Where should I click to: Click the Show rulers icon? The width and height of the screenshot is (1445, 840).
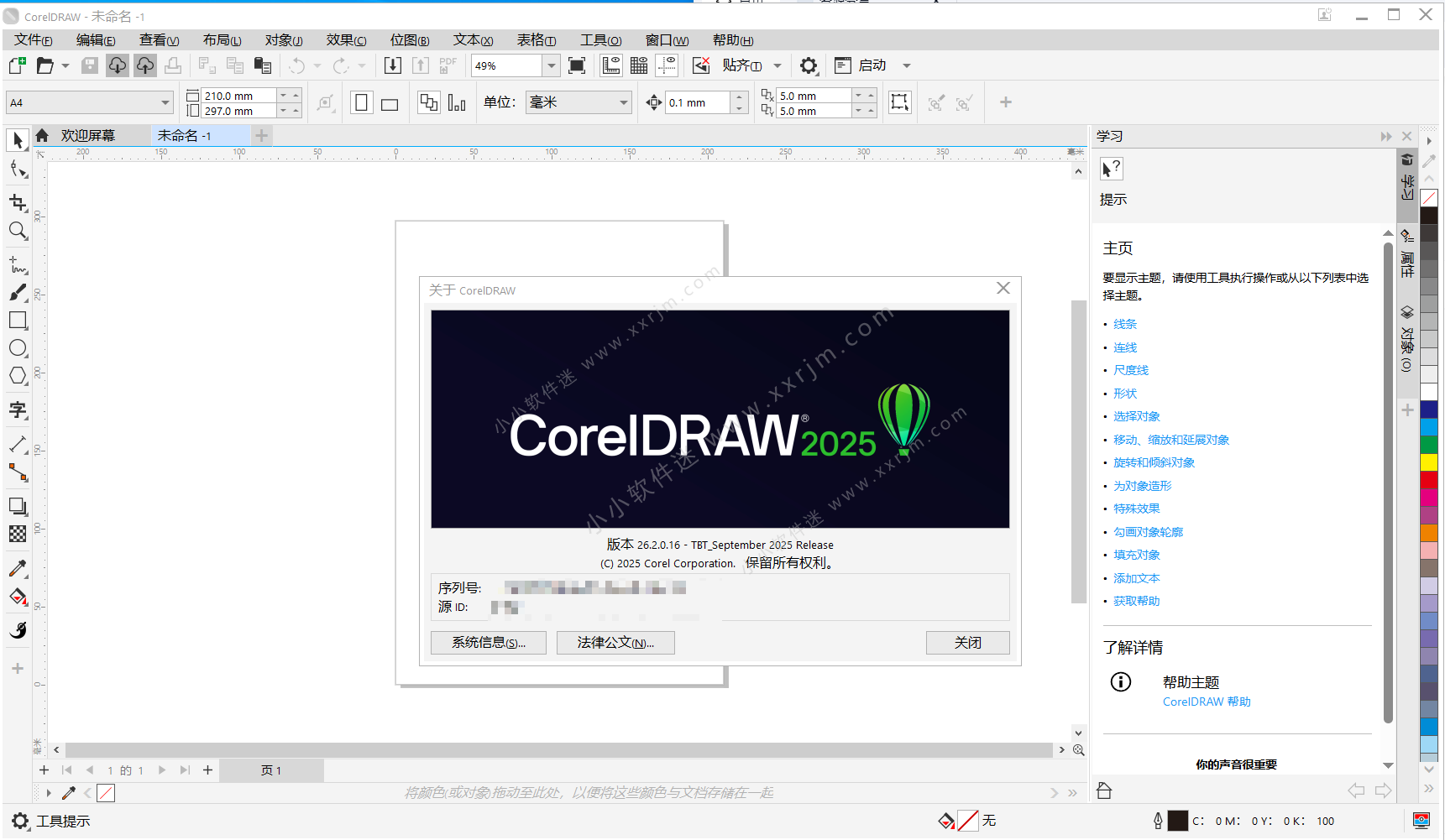click(611, 65)
